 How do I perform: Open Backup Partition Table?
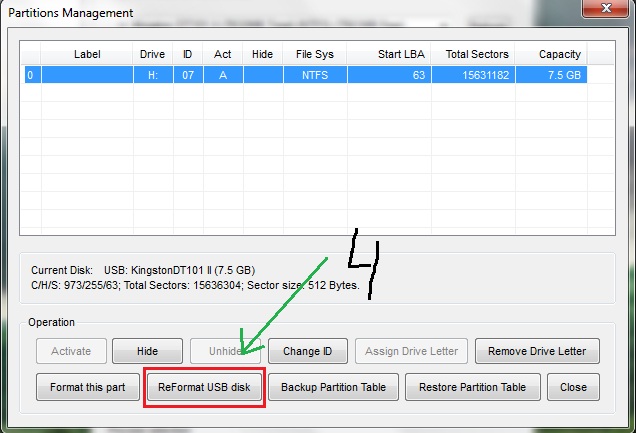coord(339,387)
